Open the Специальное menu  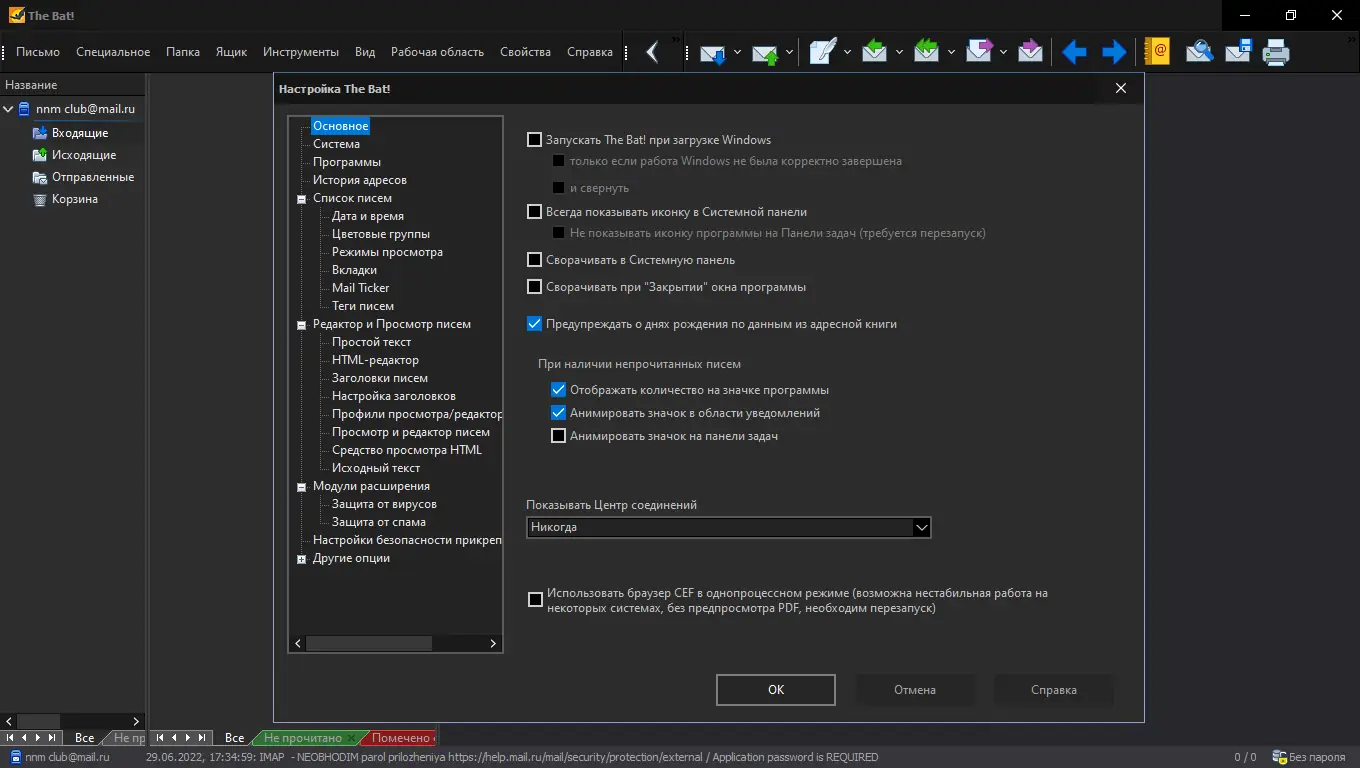113,52
